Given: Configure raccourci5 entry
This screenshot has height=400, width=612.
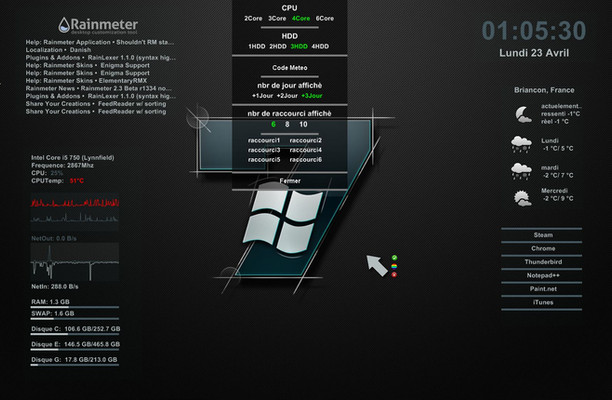Looking at the screenshot, I should pyautogui.click(x=264, y=160).
